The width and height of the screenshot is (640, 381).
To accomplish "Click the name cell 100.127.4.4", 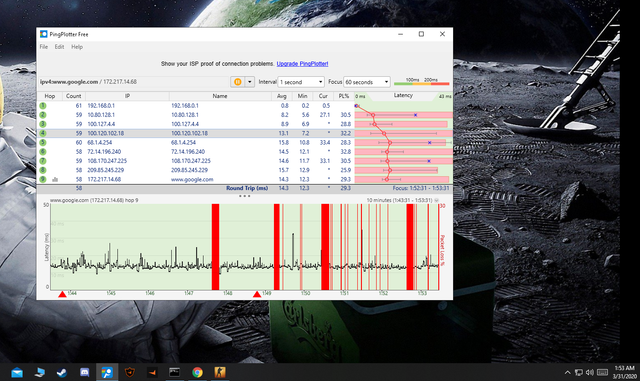I will 184,124.
